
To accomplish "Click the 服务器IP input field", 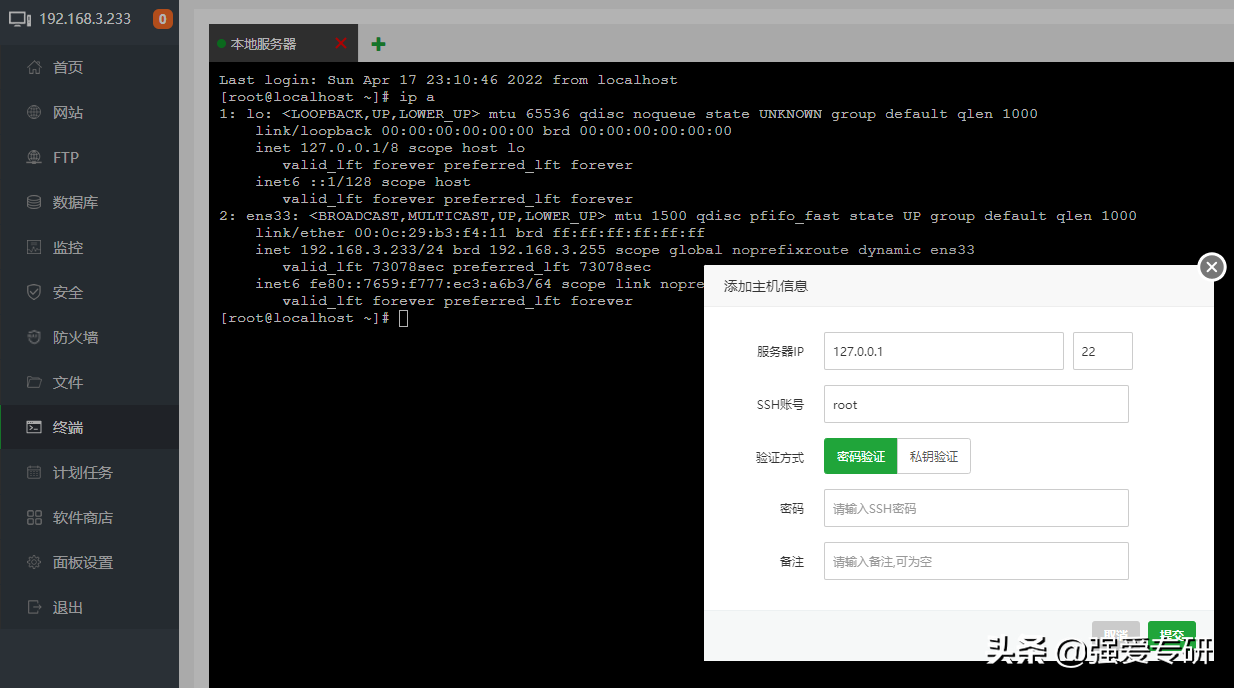I will [944, 352].
